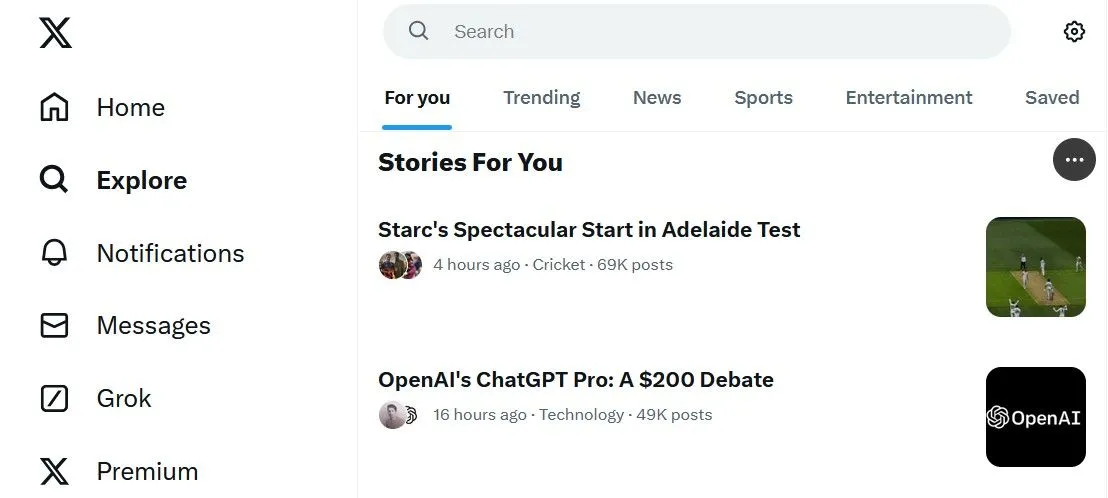
Task: Click the cricket match thumbnail
Action: pyautogui.click(x=1035, y=266)
